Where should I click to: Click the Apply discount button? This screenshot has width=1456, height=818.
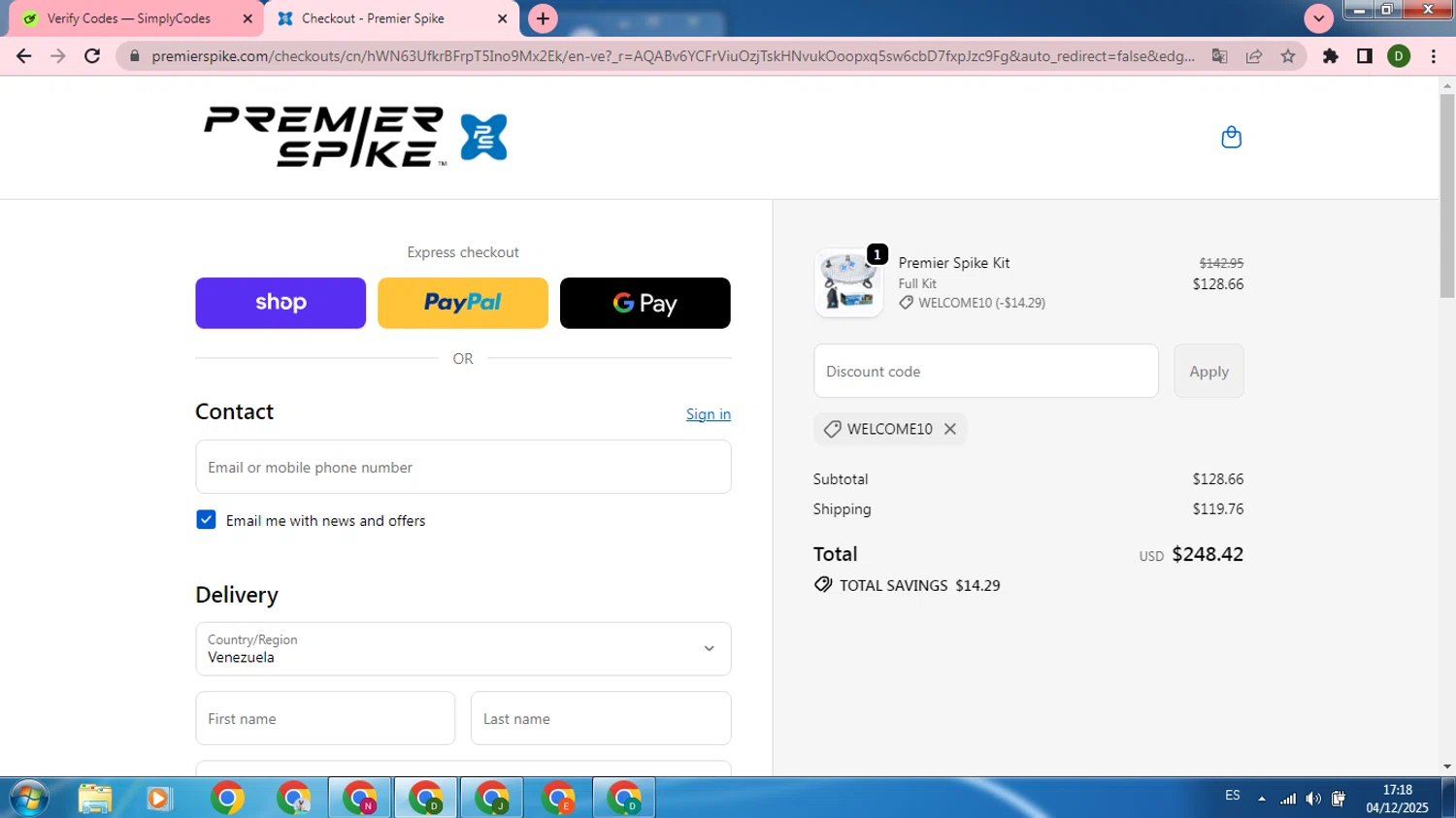(x=1208, y=371)
